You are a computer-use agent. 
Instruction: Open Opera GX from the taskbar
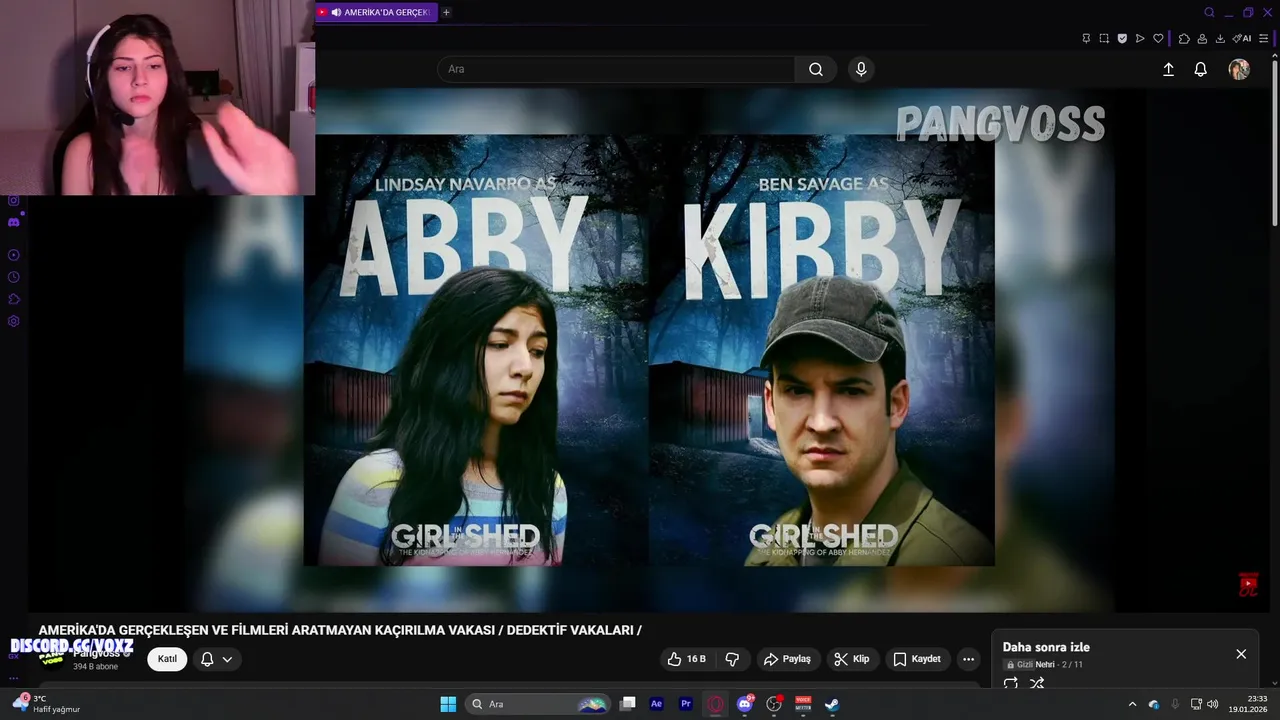pyautogui.click(x=715, y=704)
